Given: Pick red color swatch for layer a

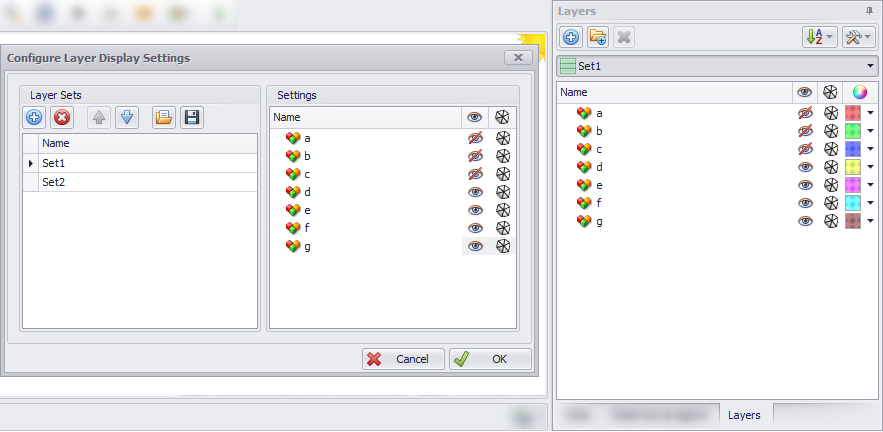Looking at the screenshot, I should [853, 113].
